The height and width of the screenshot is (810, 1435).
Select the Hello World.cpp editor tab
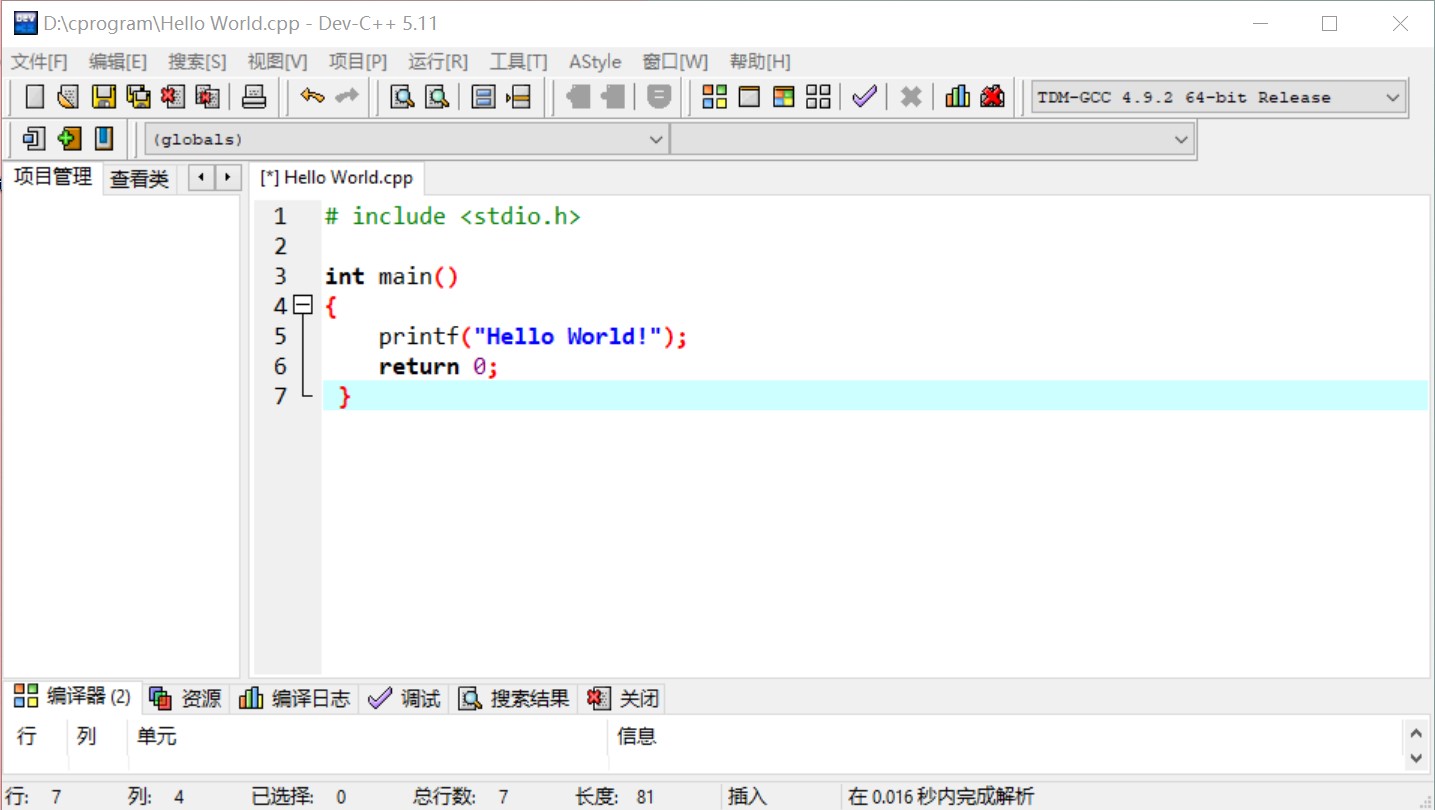pos(337,177)
